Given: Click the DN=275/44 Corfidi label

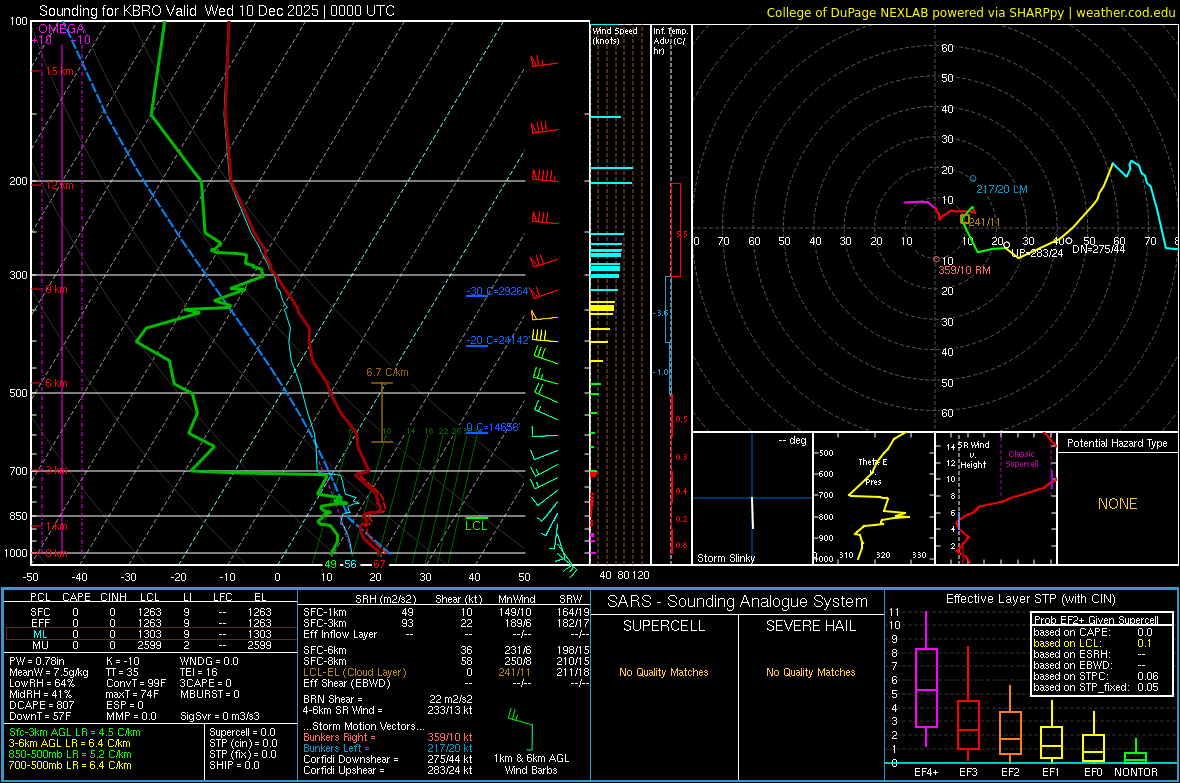Looking at the screenshot, I should [1098, 248].
